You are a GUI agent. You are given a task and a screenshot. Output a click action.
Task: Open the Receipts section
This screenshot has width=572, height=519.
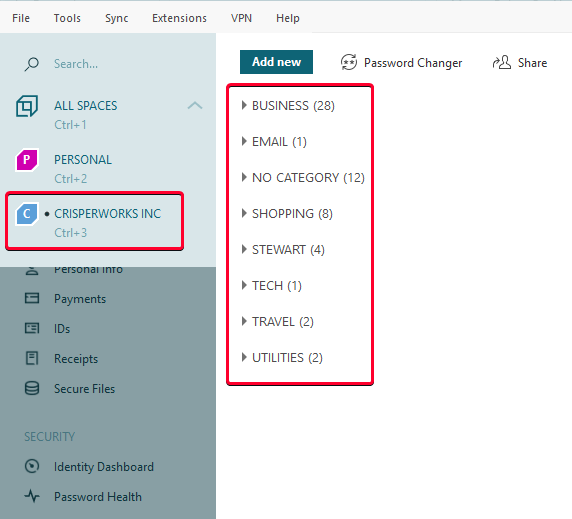(76, 359)
